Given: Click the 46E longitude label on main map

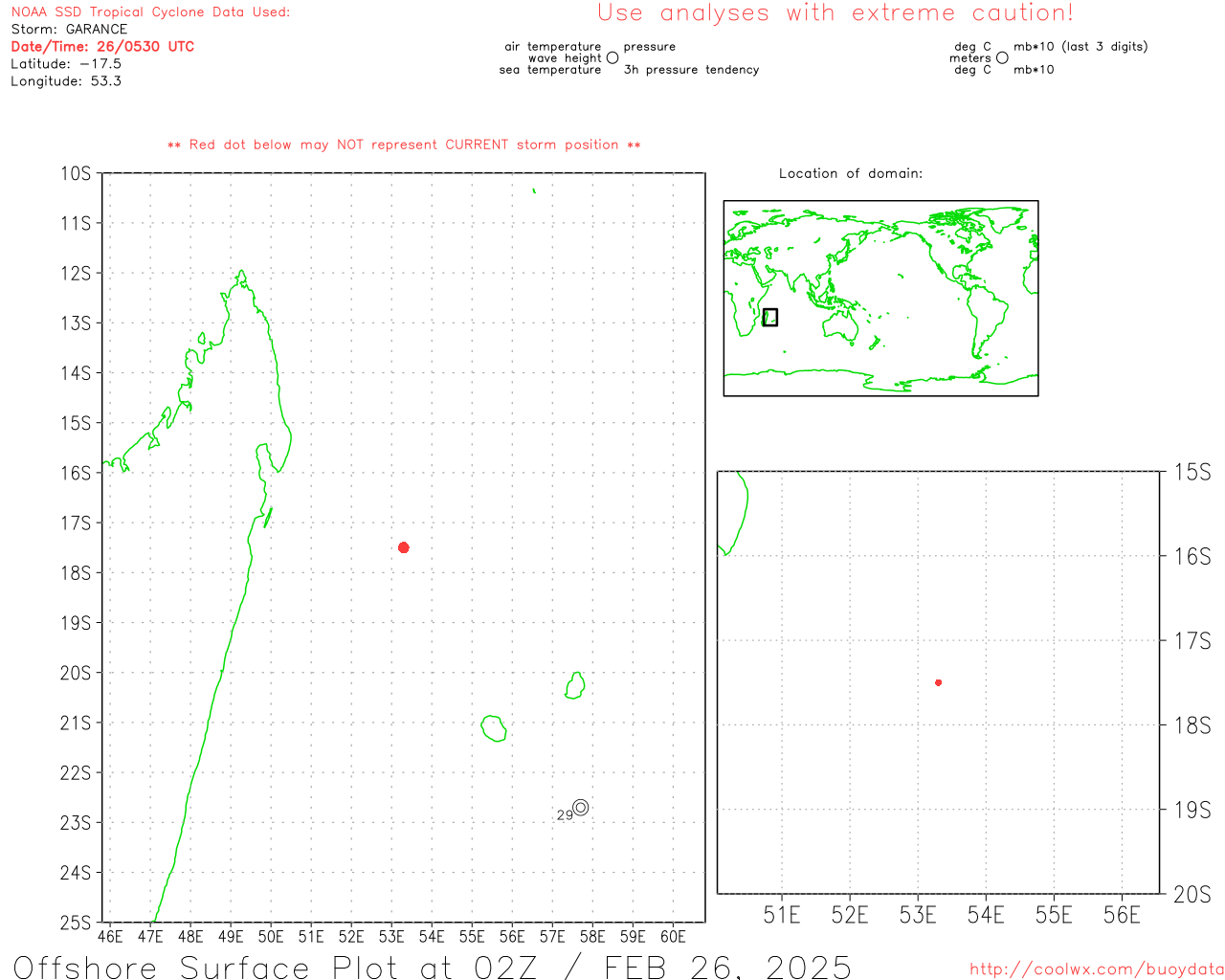Looking at the screenshot, I should (x=110, y=937).
